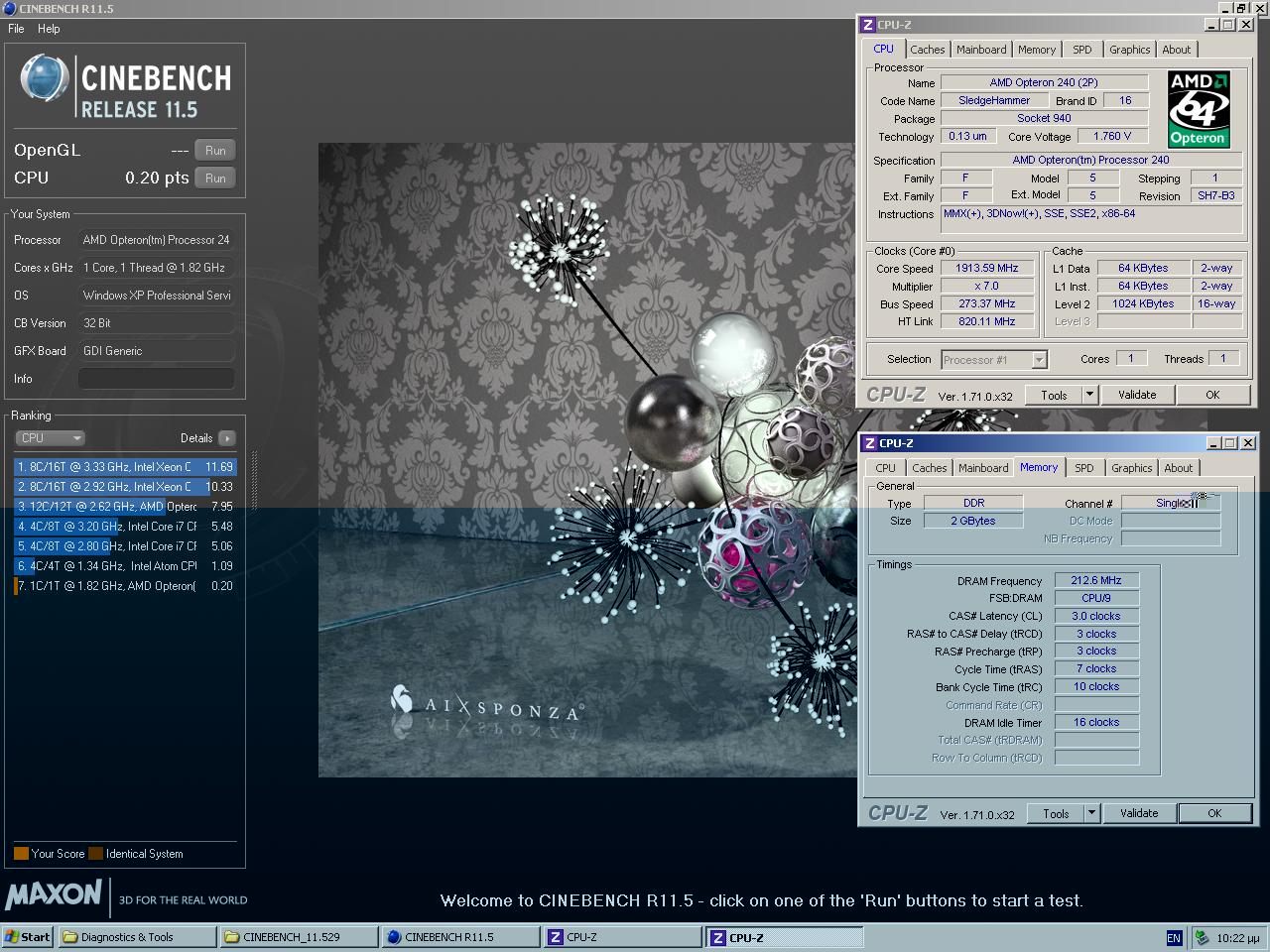This screenshot has width=1270, height=952.
Task: Click OK in bottom CPU-Z window
Action: click(1214, 813)
